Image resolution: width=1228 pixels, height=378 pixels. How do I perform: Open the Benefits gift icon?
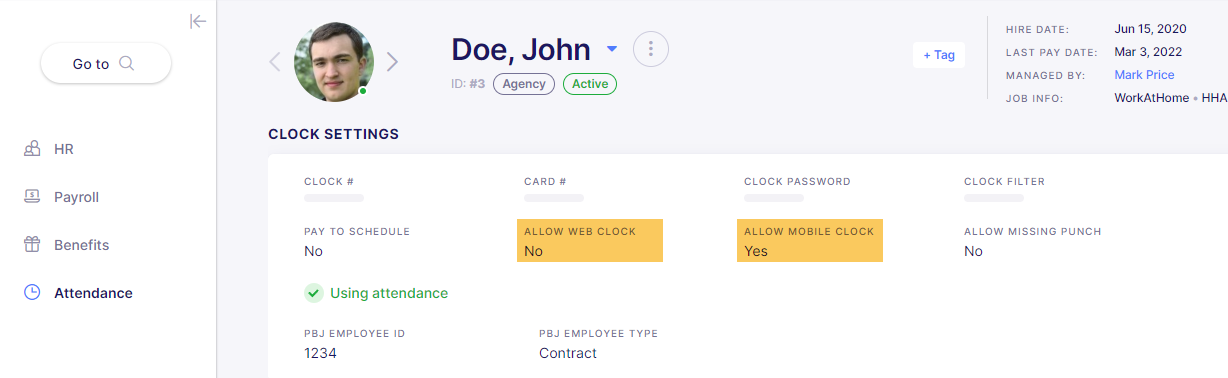tap(32, 245)
